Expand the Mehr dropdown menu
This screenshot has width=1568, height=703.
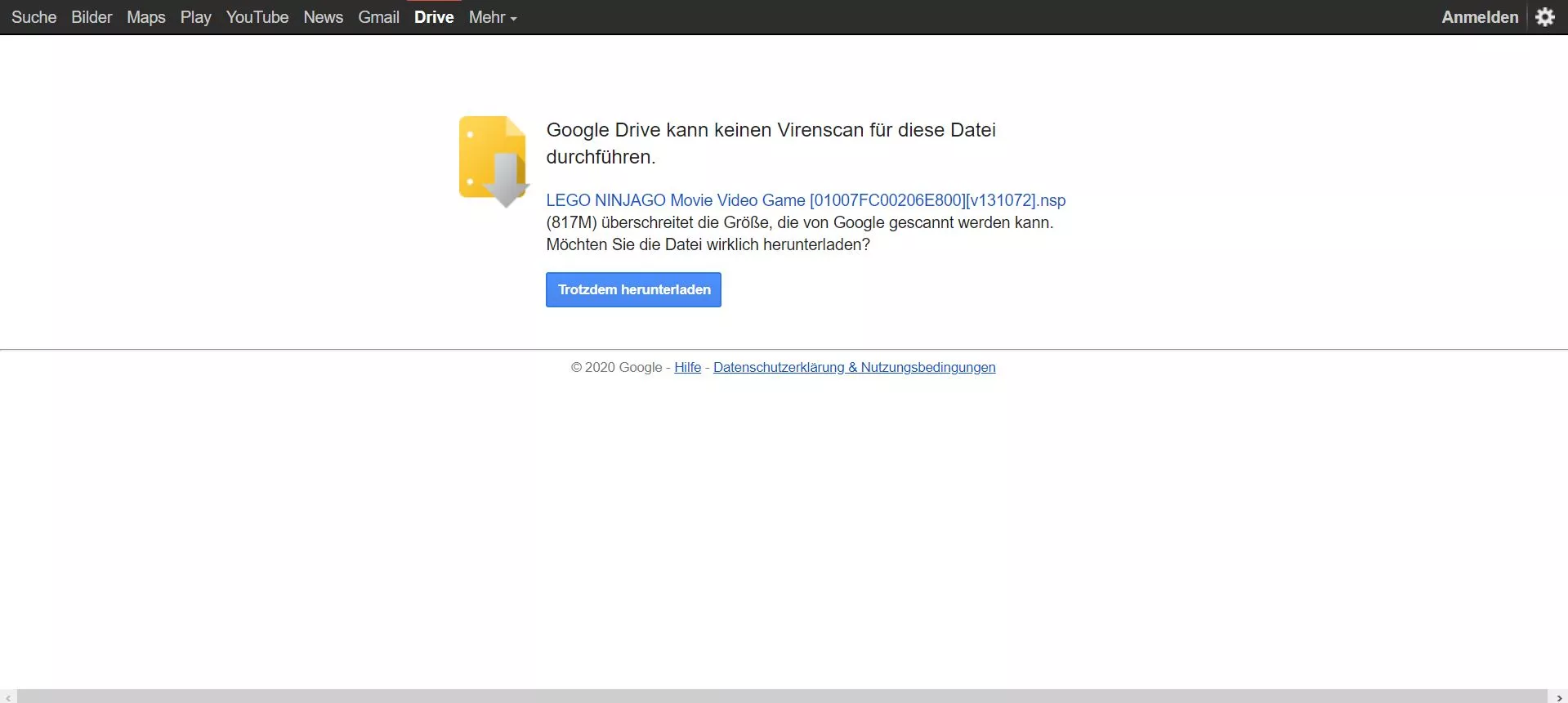coord(492,17)
